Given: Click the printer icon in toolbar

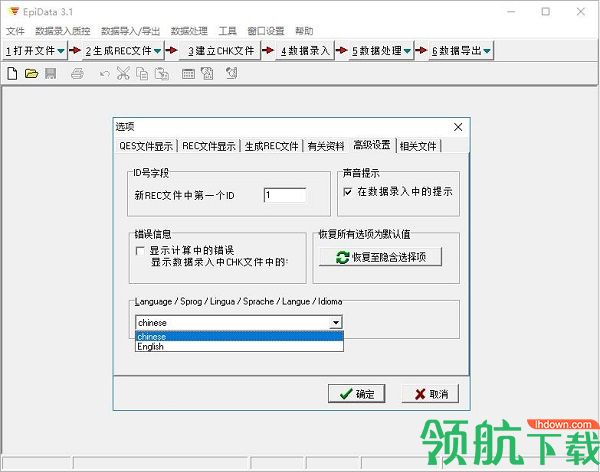Looking at the screenshot, I should tap(77, 73).
